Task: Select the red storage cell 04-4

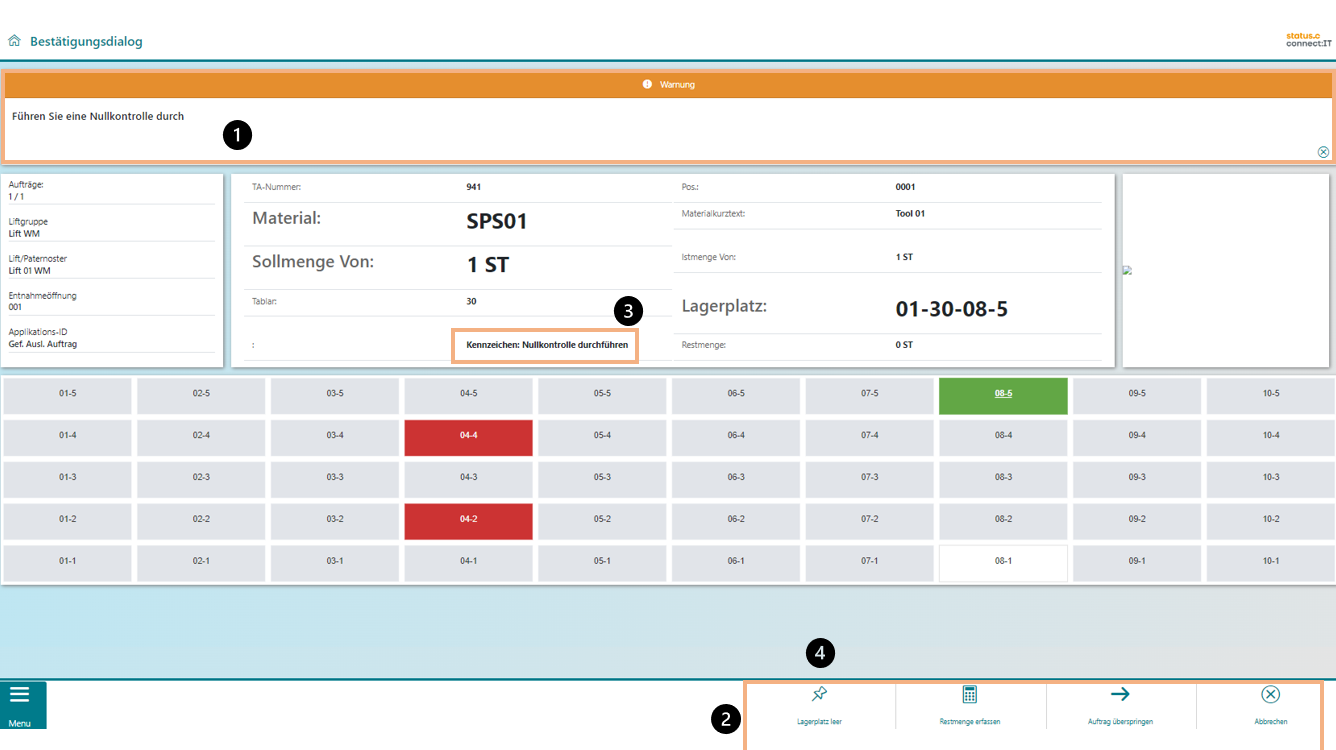Action: click(468, 436)
